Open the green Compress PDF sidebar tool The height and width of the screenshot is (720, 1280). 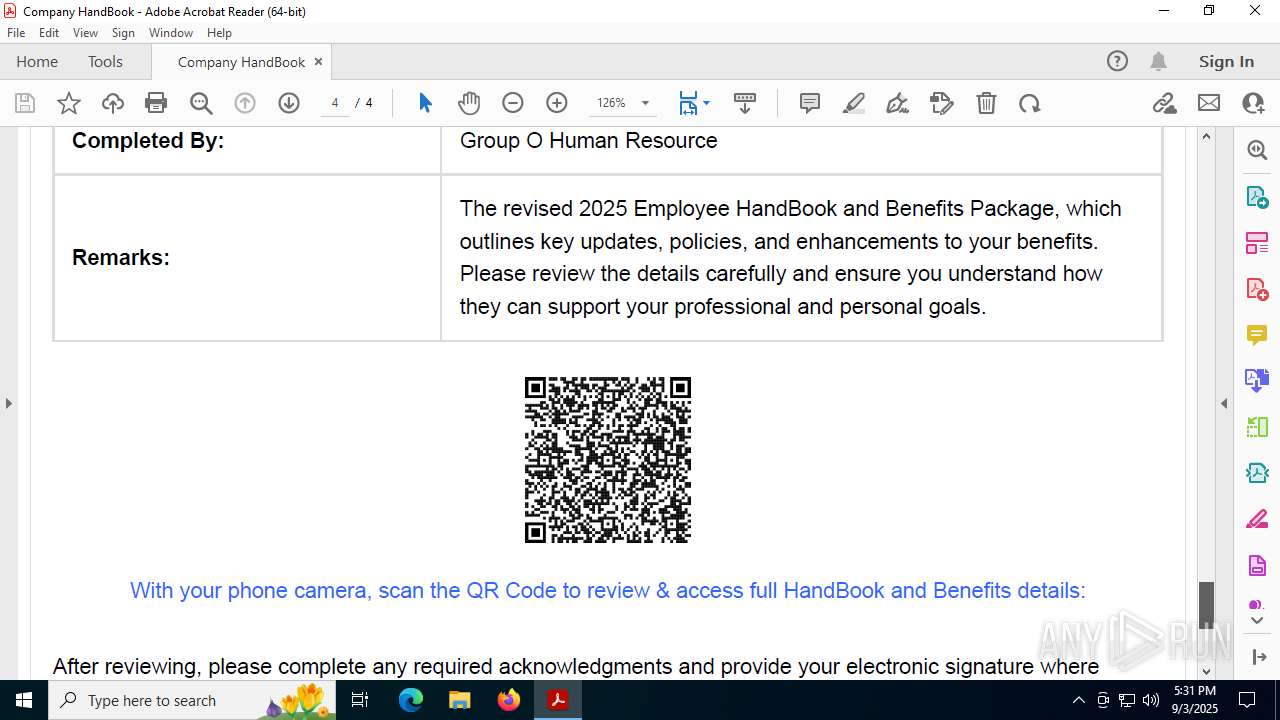[x=1257, y=427]
